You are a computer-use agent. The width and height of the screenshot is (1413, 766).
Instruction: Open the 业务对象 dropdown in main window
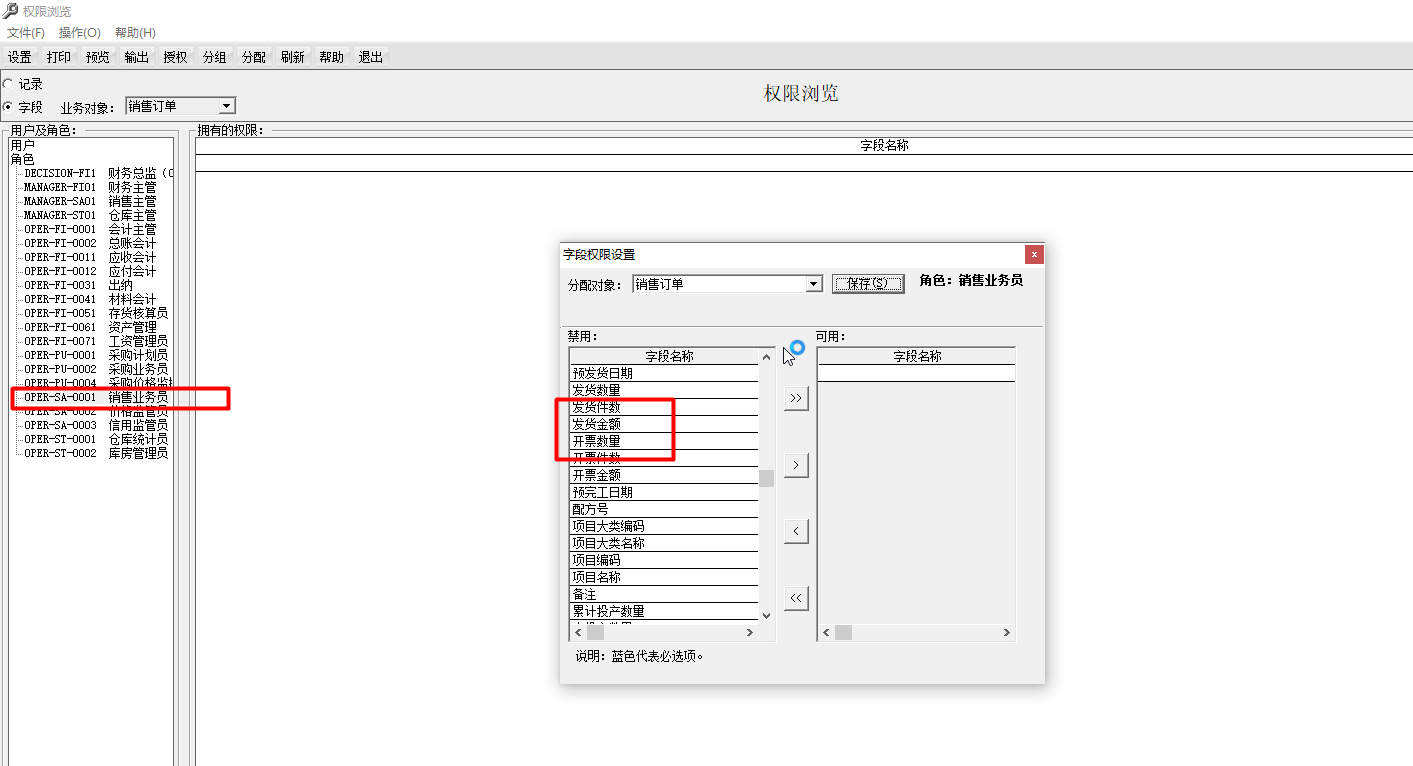[x=227, y=106]
